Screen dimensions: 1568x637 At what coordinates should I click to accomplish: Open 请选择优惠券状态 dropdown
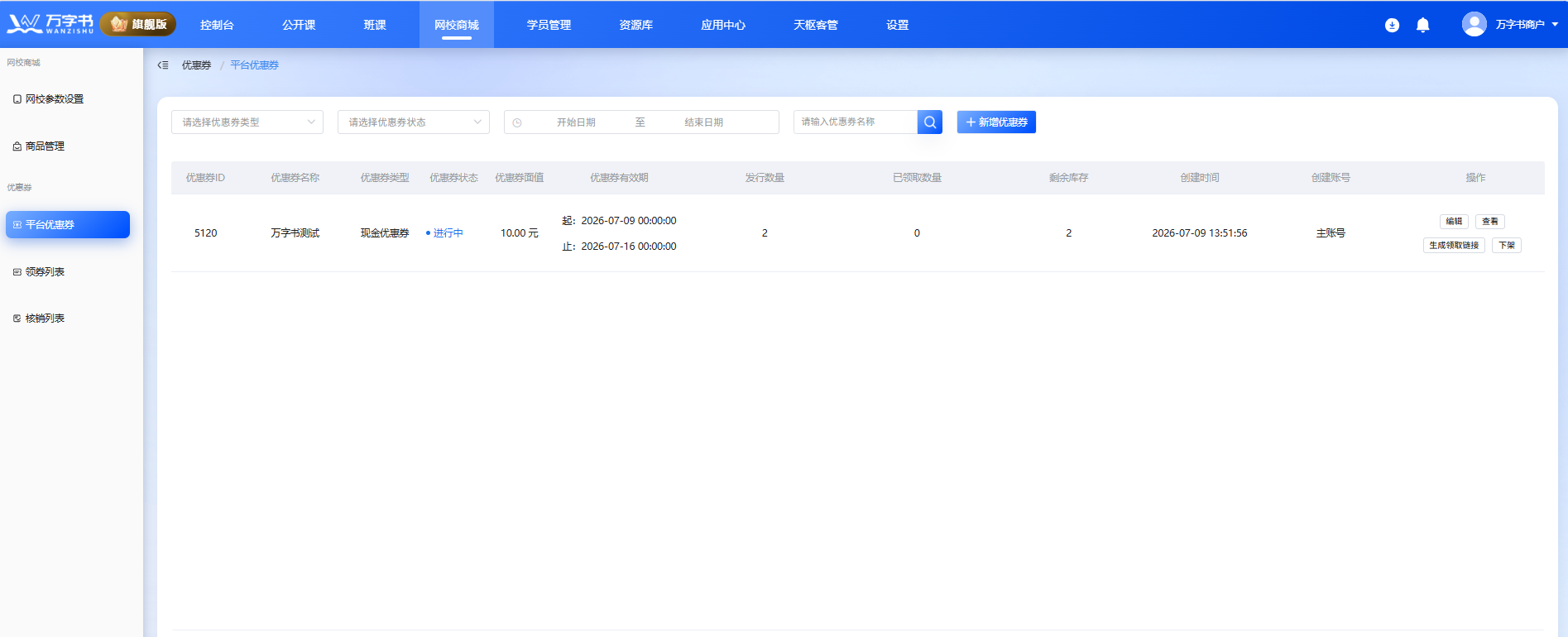pos(414,122)
